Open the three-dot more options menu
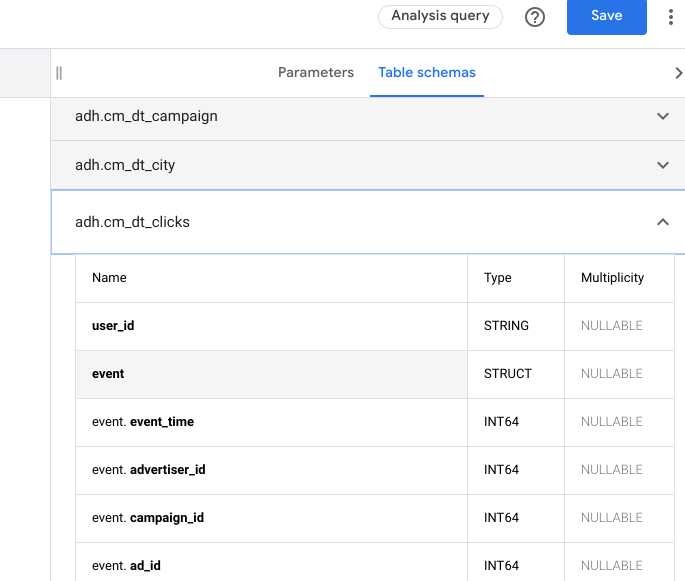 [671, 17]
